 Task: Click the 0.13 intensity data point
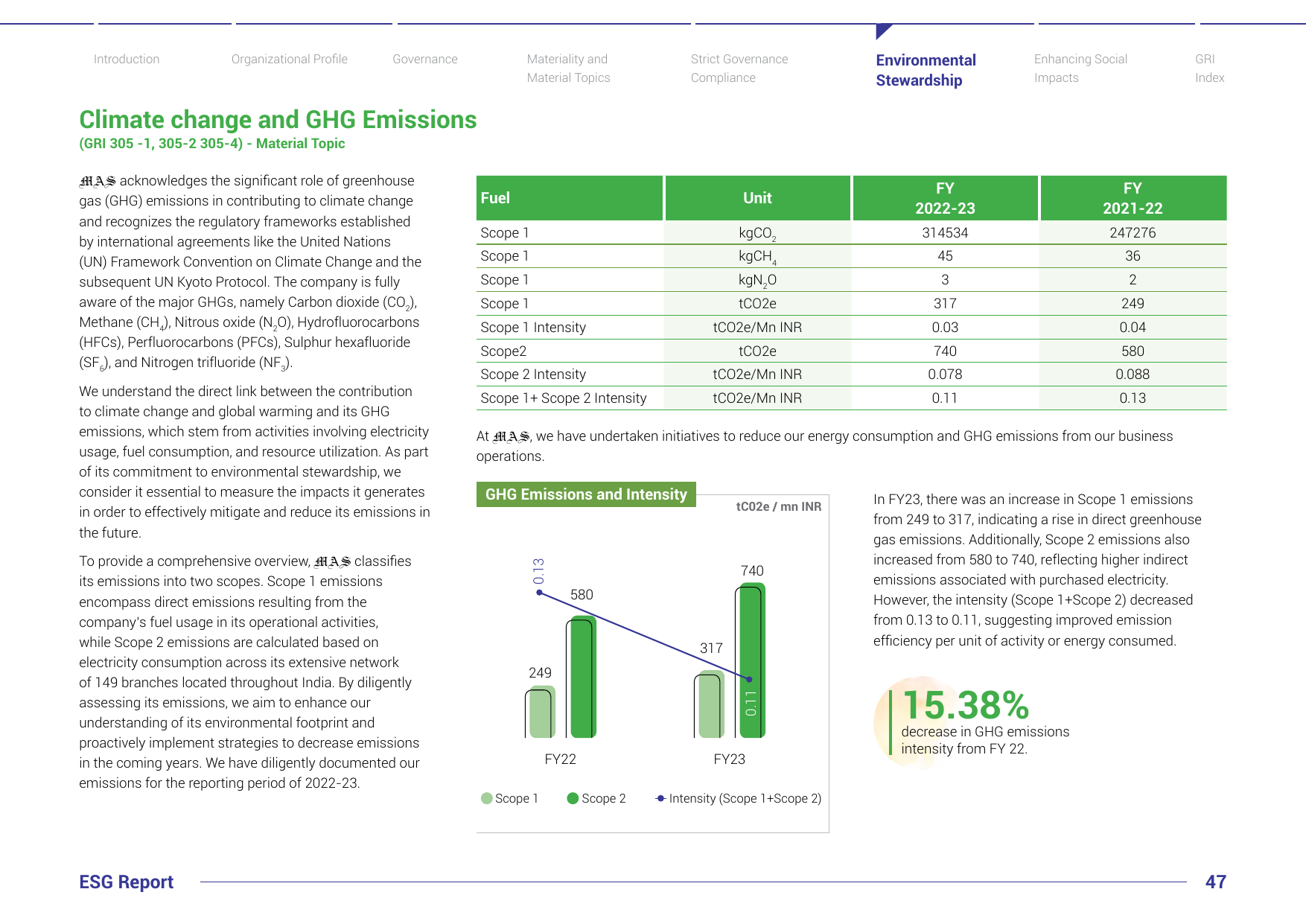(x=540, y=593)
